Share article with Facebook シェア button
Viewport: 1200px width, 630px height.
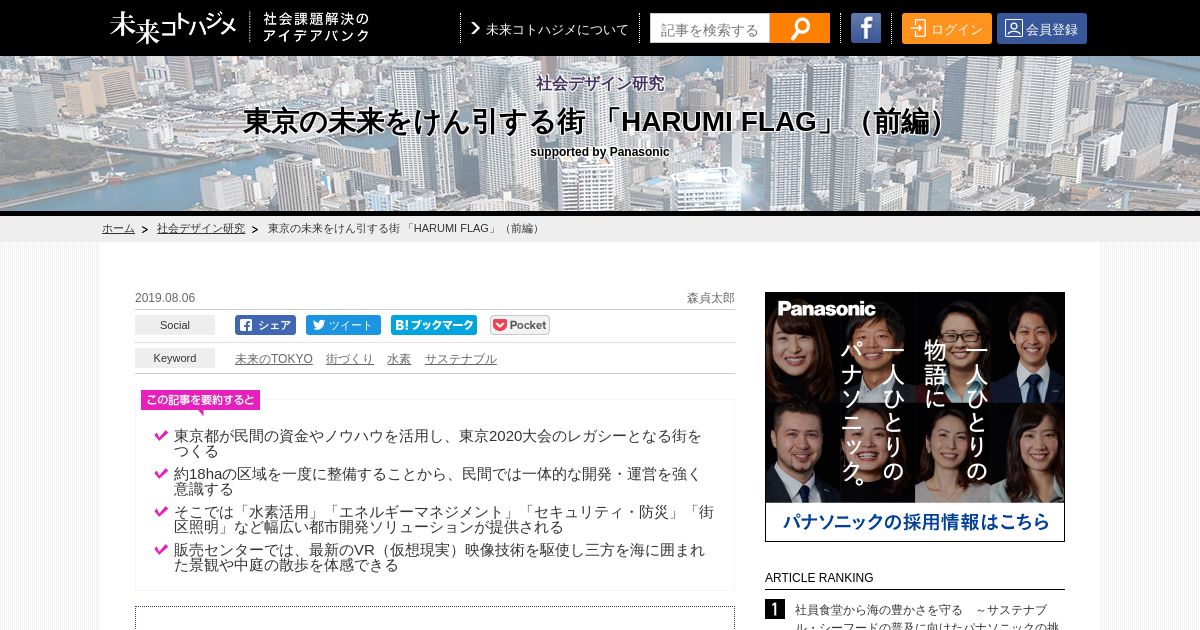[x=265, y=325]
